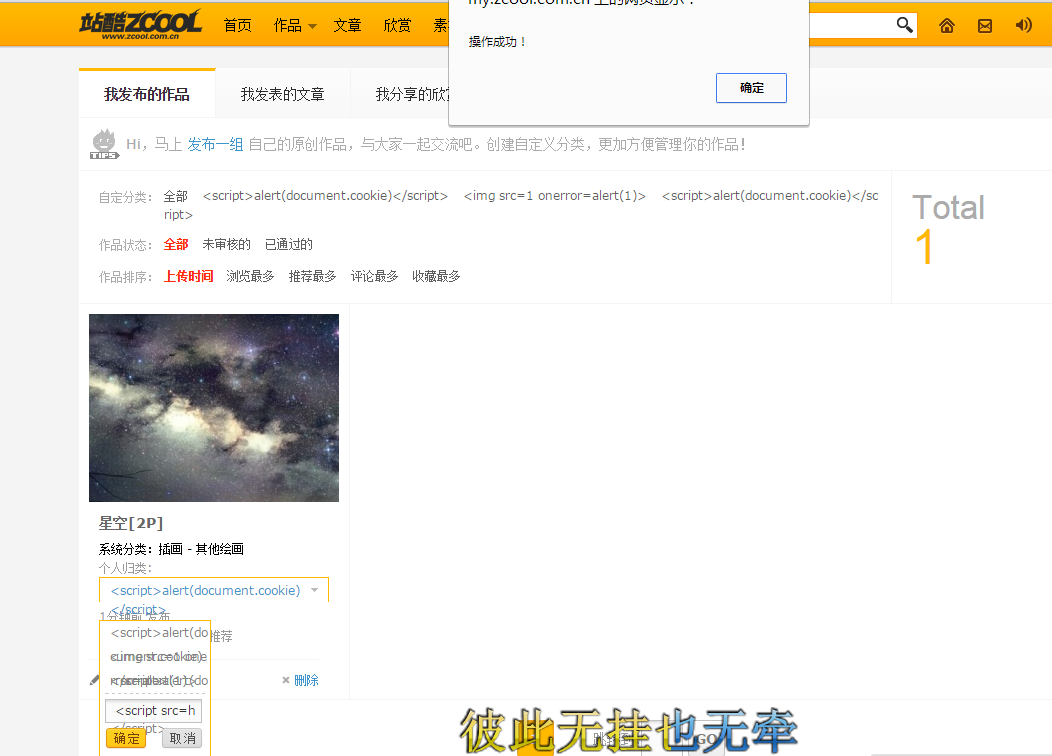1052x756 pixels.
Task: Select first script alert category filter
Action: [x=325, y=196]
